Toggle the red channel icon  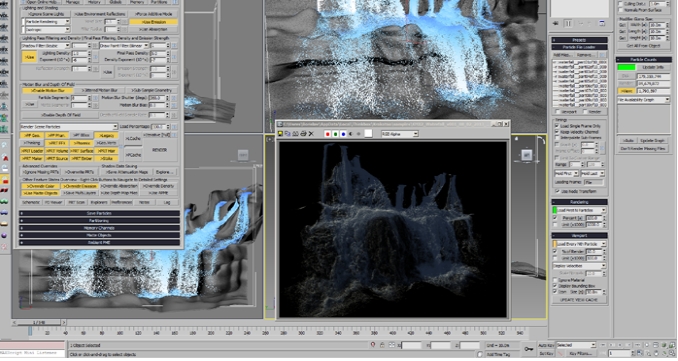point(327,134)
